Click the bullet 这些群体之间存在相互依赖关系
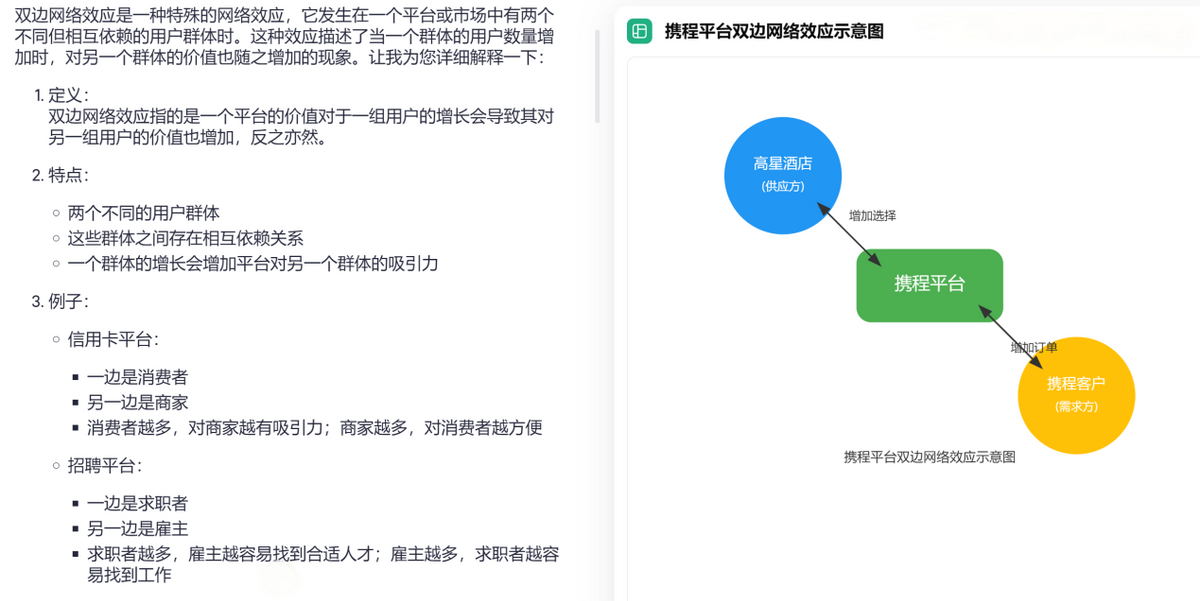 click(x=186, y=238)
